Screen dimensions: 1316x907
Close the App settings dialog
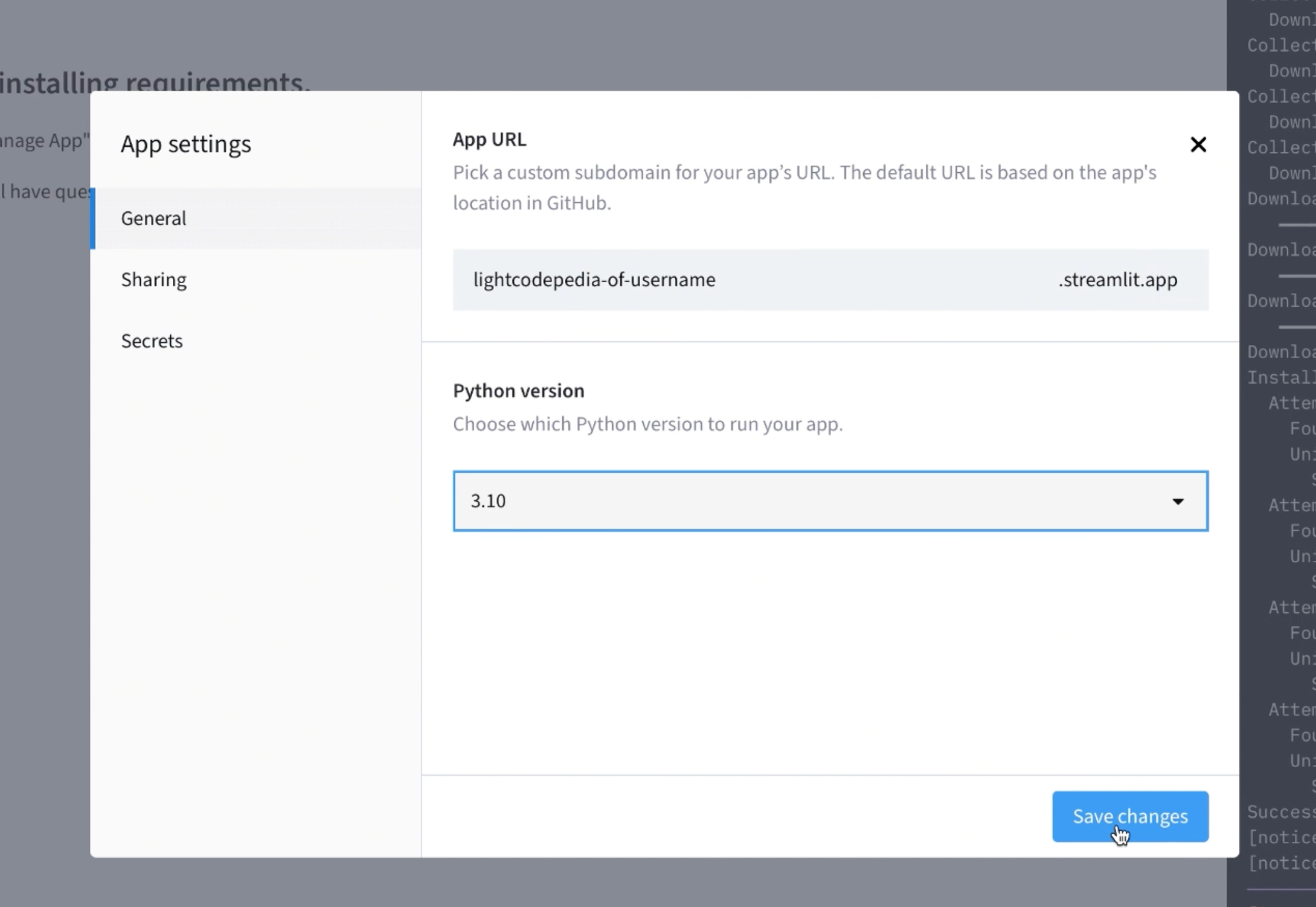pos(1198,145)
